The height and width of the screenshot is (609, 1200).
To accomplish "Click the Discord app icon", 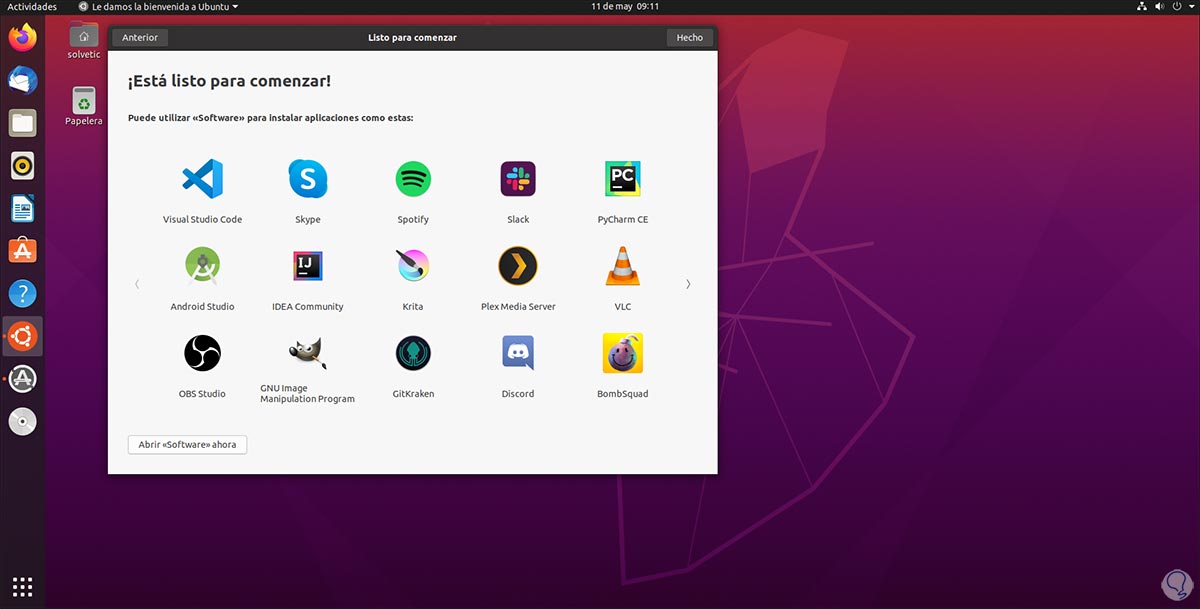I will [518, 353].
